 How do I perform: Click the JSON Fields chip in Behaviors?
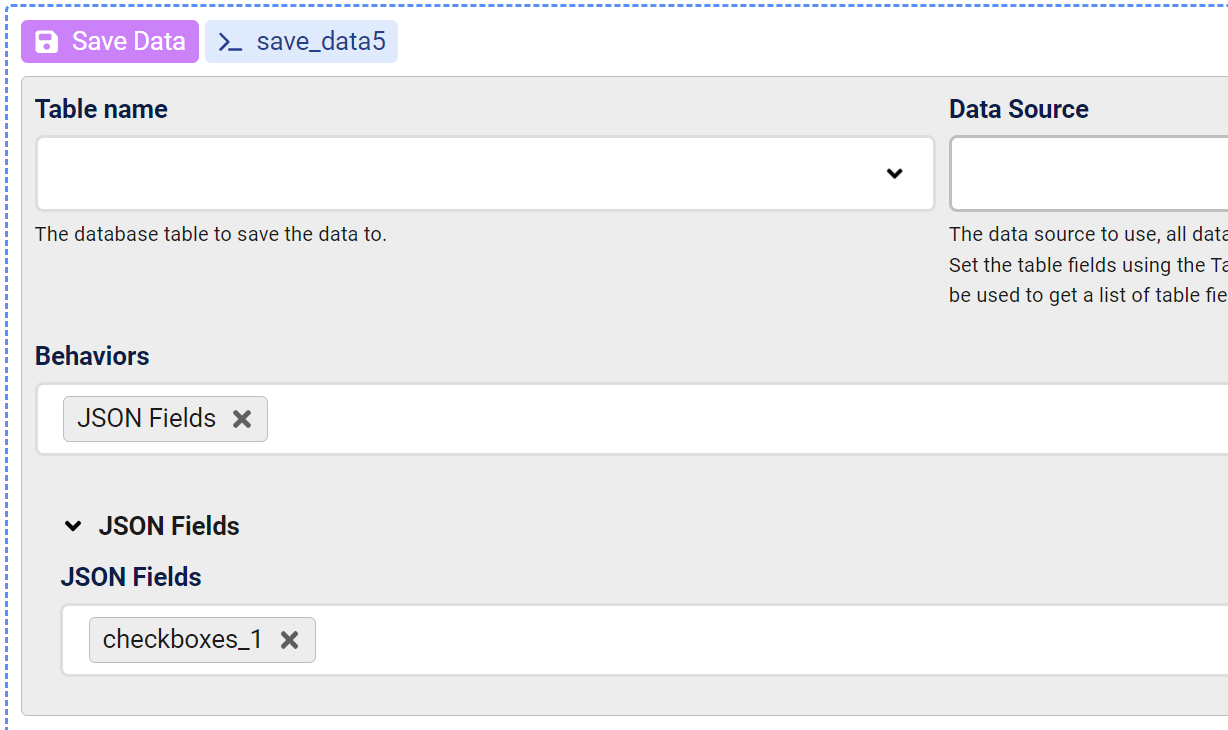click(x=146, y=419)
